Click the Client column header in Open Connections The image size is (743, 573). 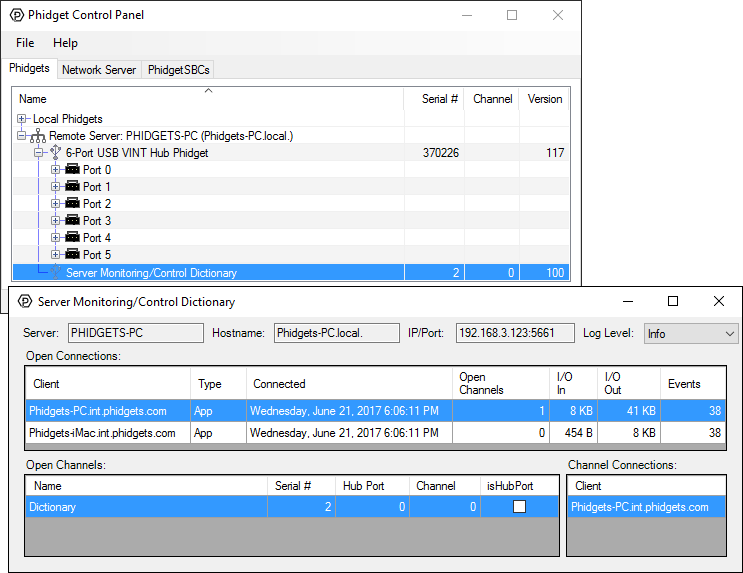point(109,383)
